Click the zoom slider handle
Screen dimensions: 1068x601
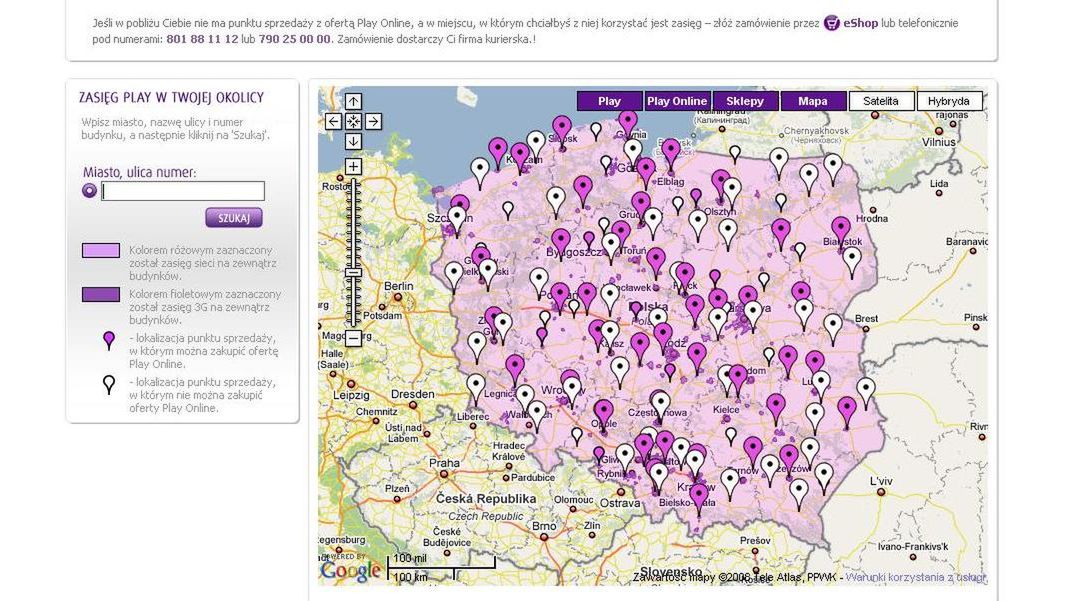(x=352, y=271)
